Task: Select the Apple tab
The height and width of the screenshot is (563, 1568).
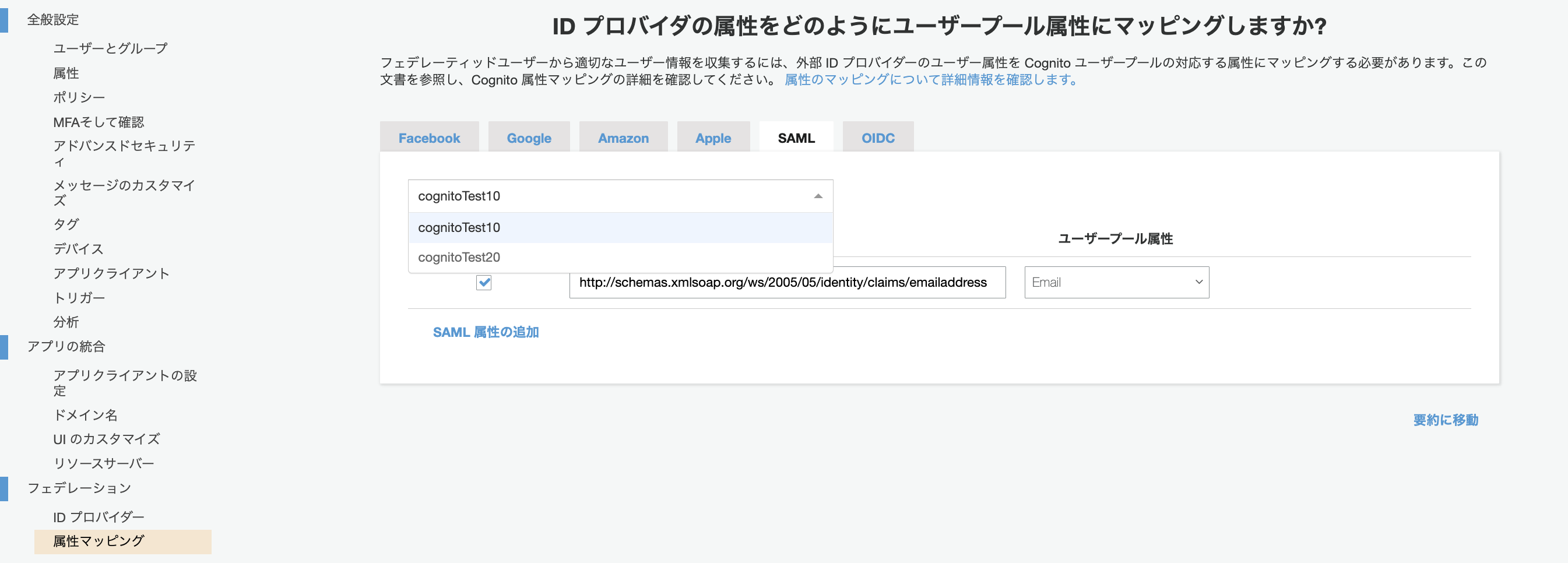Action: [713, 138]
